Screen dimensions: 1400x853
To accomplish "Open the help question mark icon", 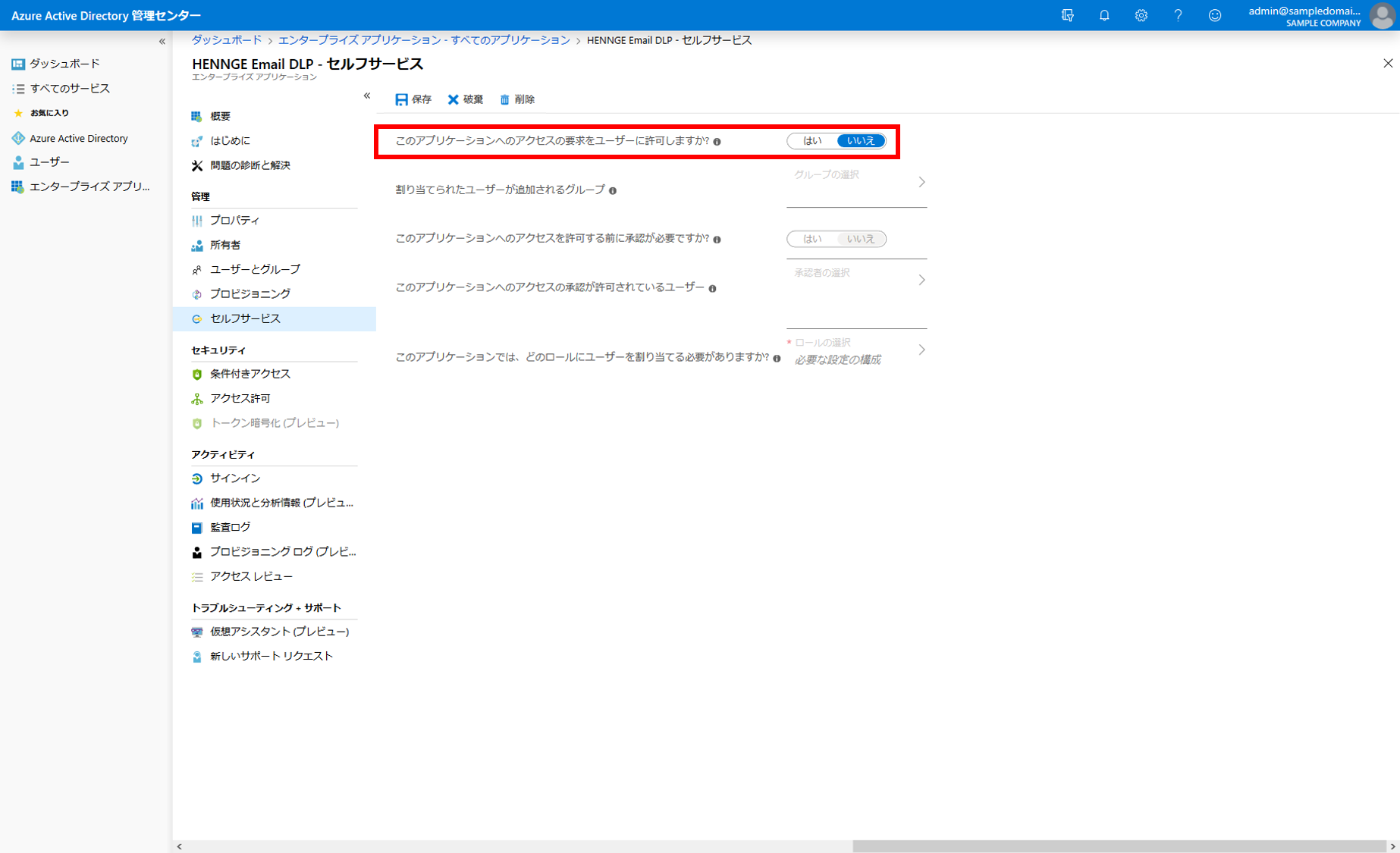I will click(x=1178, y=15).
